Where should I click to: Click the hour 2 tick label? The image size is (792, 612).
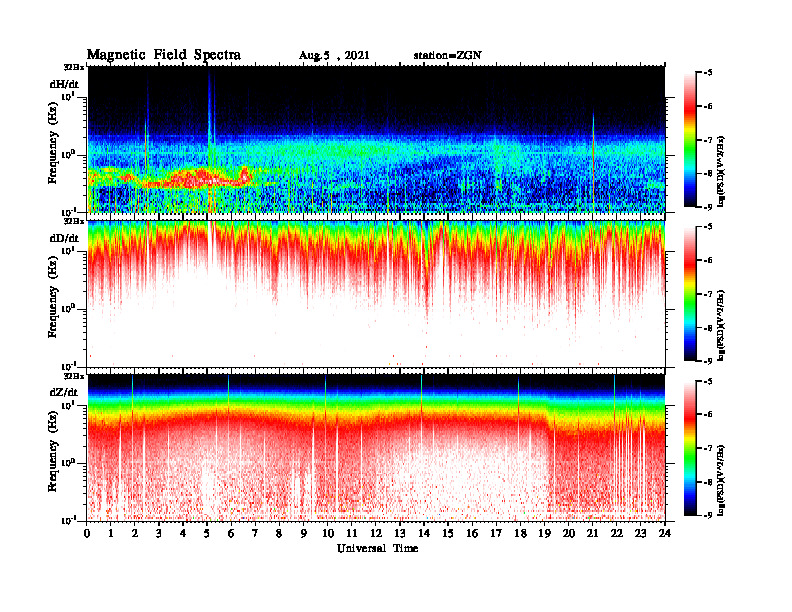(x=135, y=534)
